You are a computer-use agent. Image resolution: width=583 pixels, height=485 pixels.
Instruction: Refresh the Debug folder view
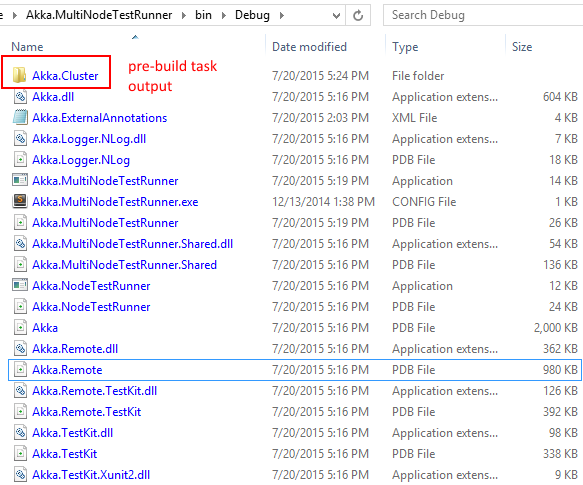[x=358, y=15]
